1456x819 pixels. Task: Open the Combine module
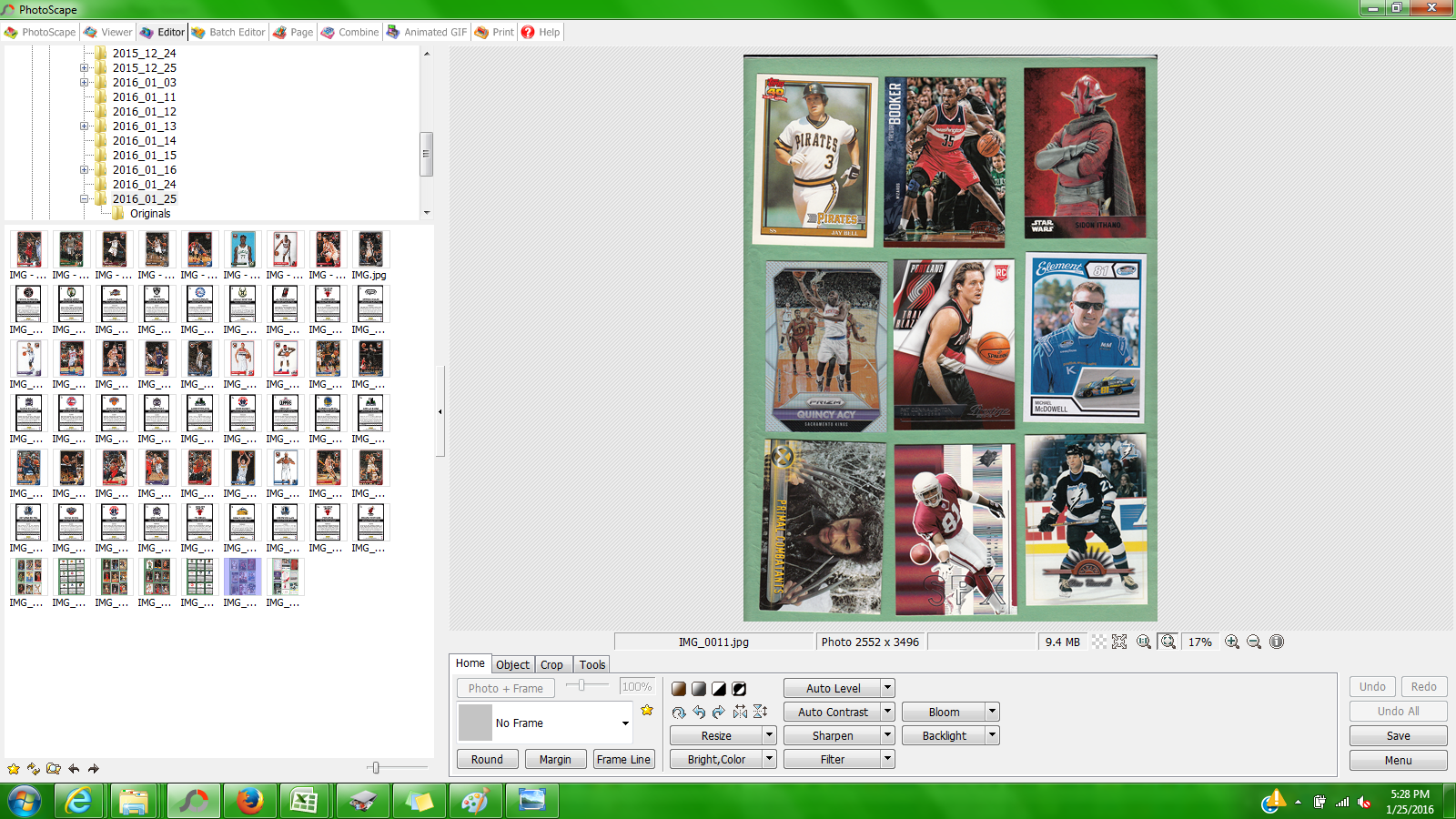(x=350, y=32)
